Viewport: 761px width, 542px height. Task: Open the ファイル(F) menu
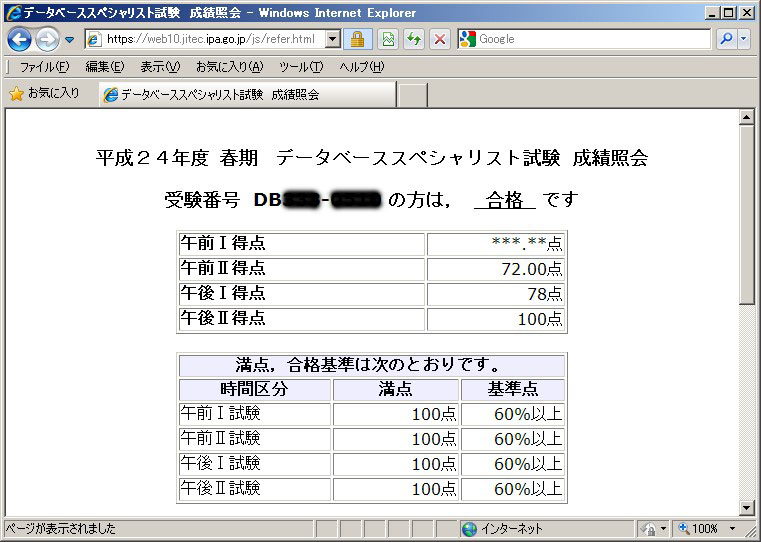pyautogui.click(x=44, y=67)
